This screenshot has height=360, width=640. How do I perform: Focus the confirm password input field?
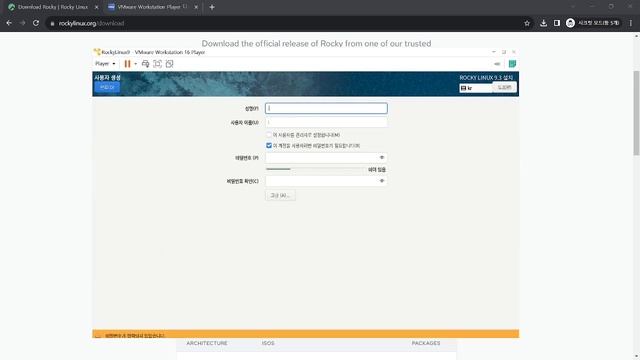point(326,181)
